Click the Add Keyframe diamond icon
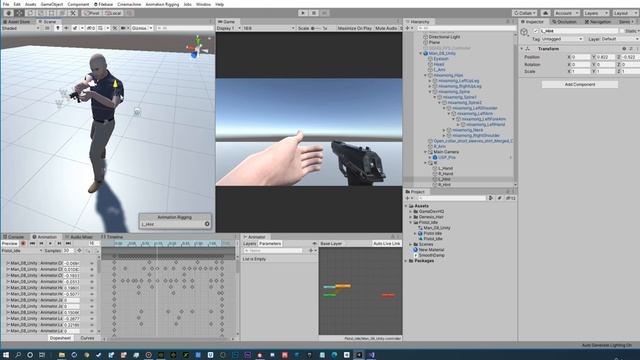The width and height of the screenshot is (640, 360). 79,251
